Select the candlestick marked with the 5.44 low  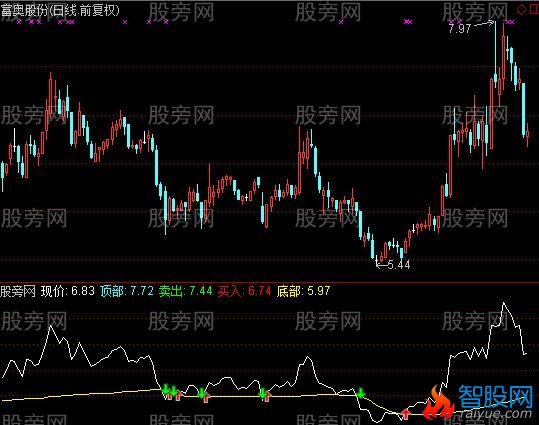click(x=377, y=260)
